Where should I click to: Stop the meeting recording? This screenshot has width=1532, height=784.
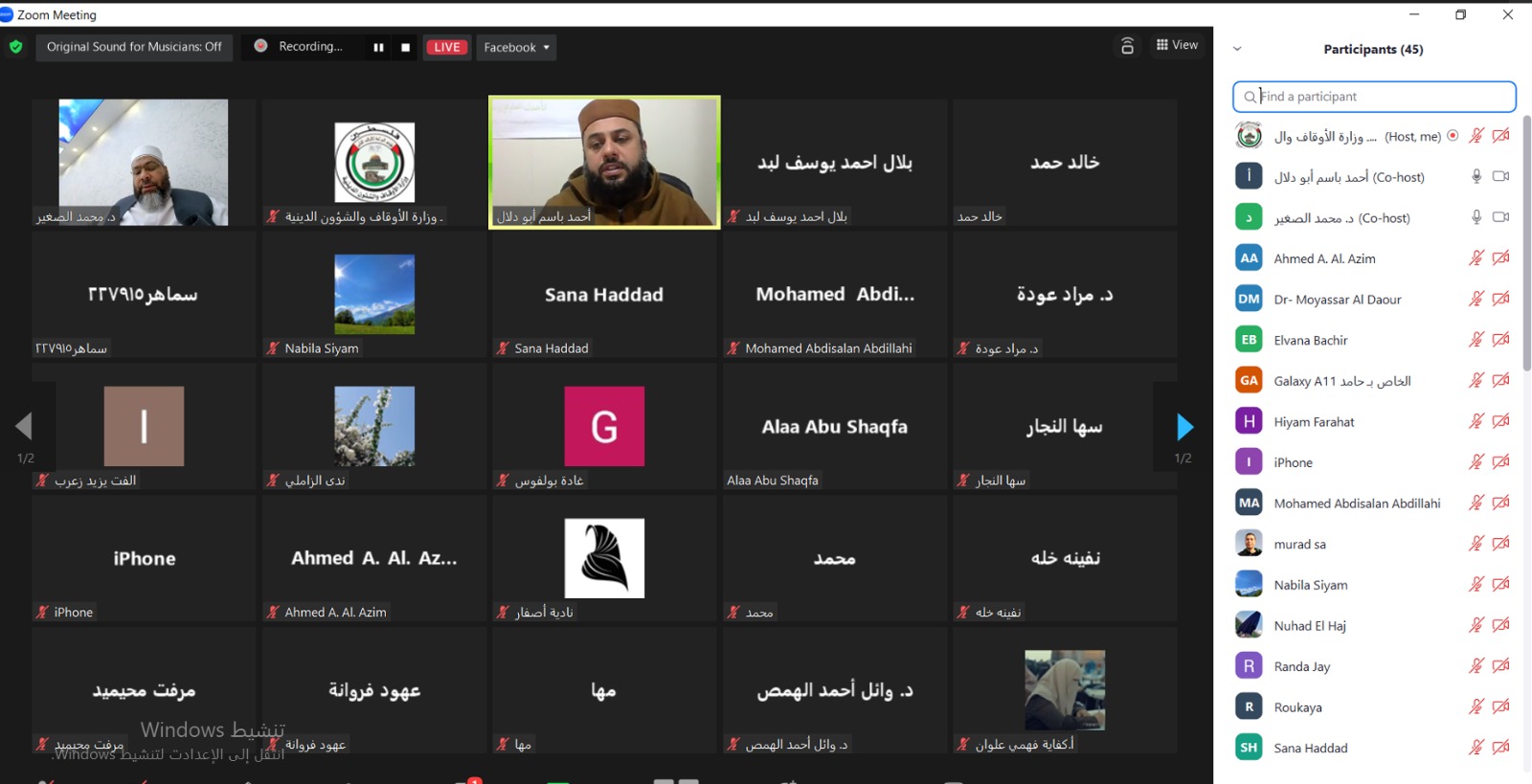(405, 47)
